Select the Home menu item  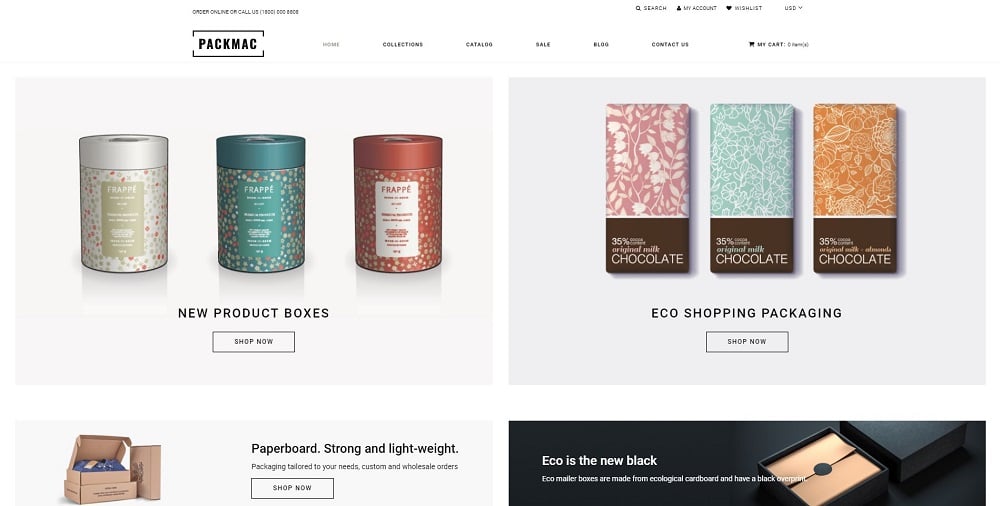tap(331, 45)
